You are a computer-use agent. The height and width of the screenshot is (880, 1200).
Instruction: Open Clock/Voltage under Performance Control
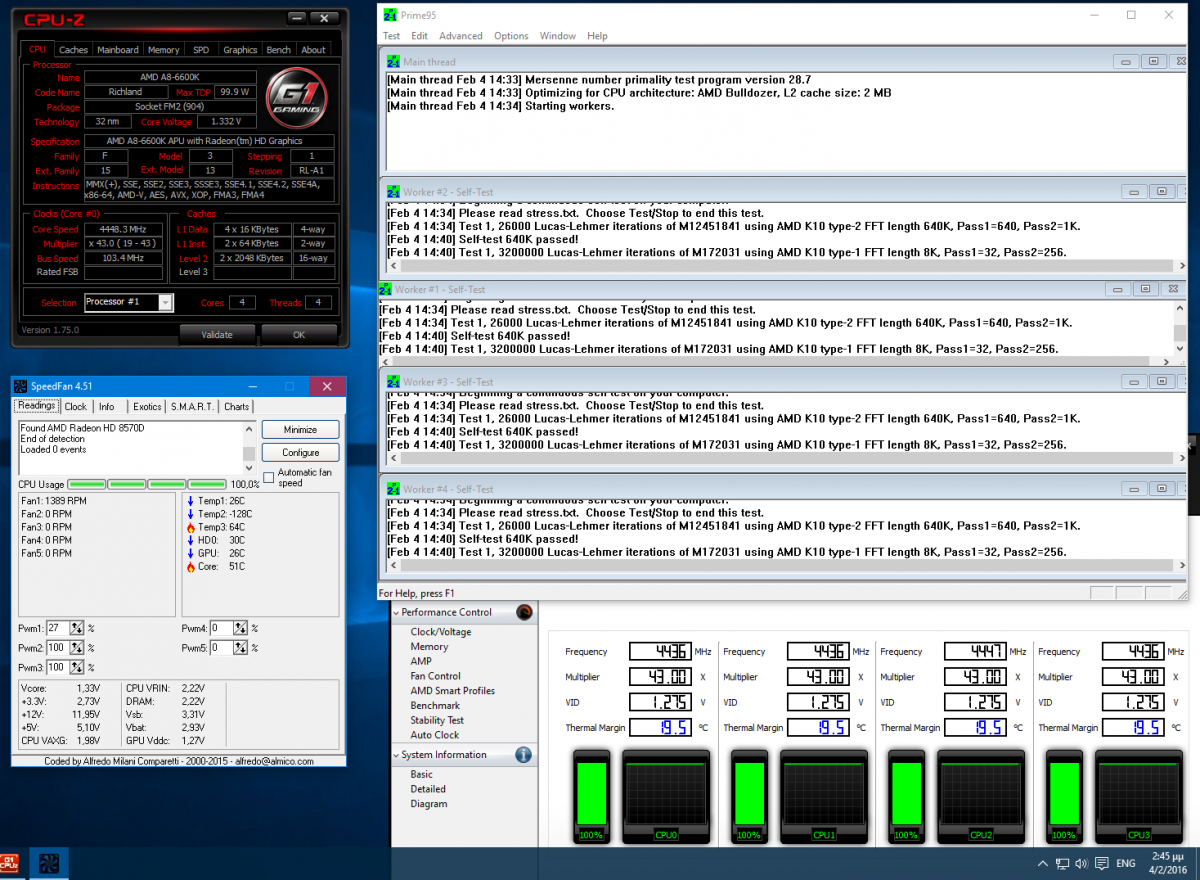point(441,632)
